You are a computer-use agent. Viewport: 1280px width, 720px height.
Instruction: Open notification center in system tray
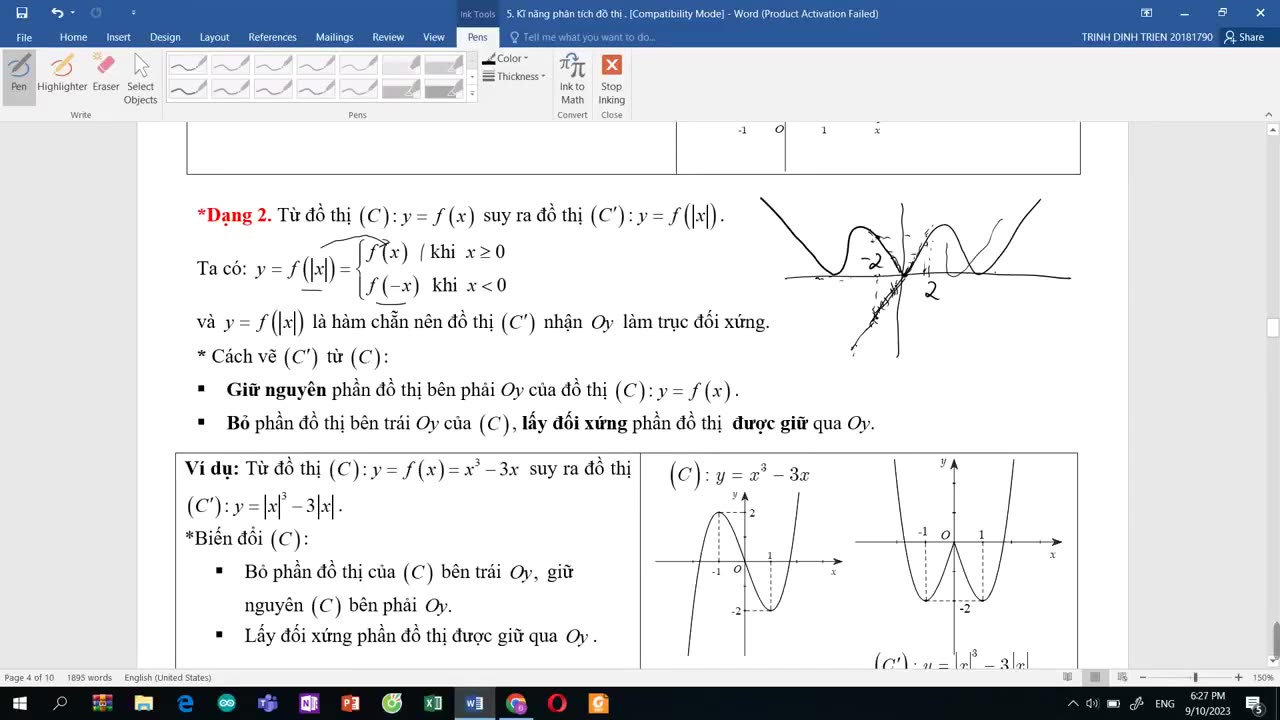[1255, 704]
